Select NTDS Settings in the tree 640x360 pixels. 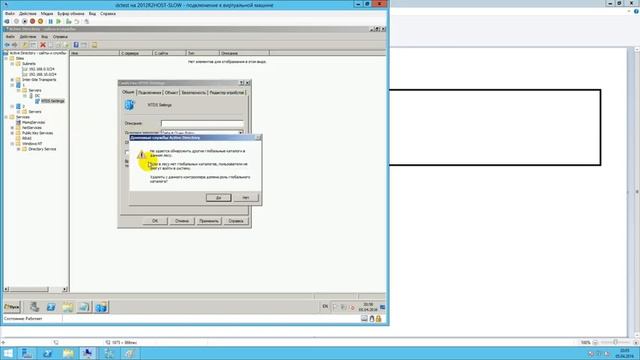[53, 101]
